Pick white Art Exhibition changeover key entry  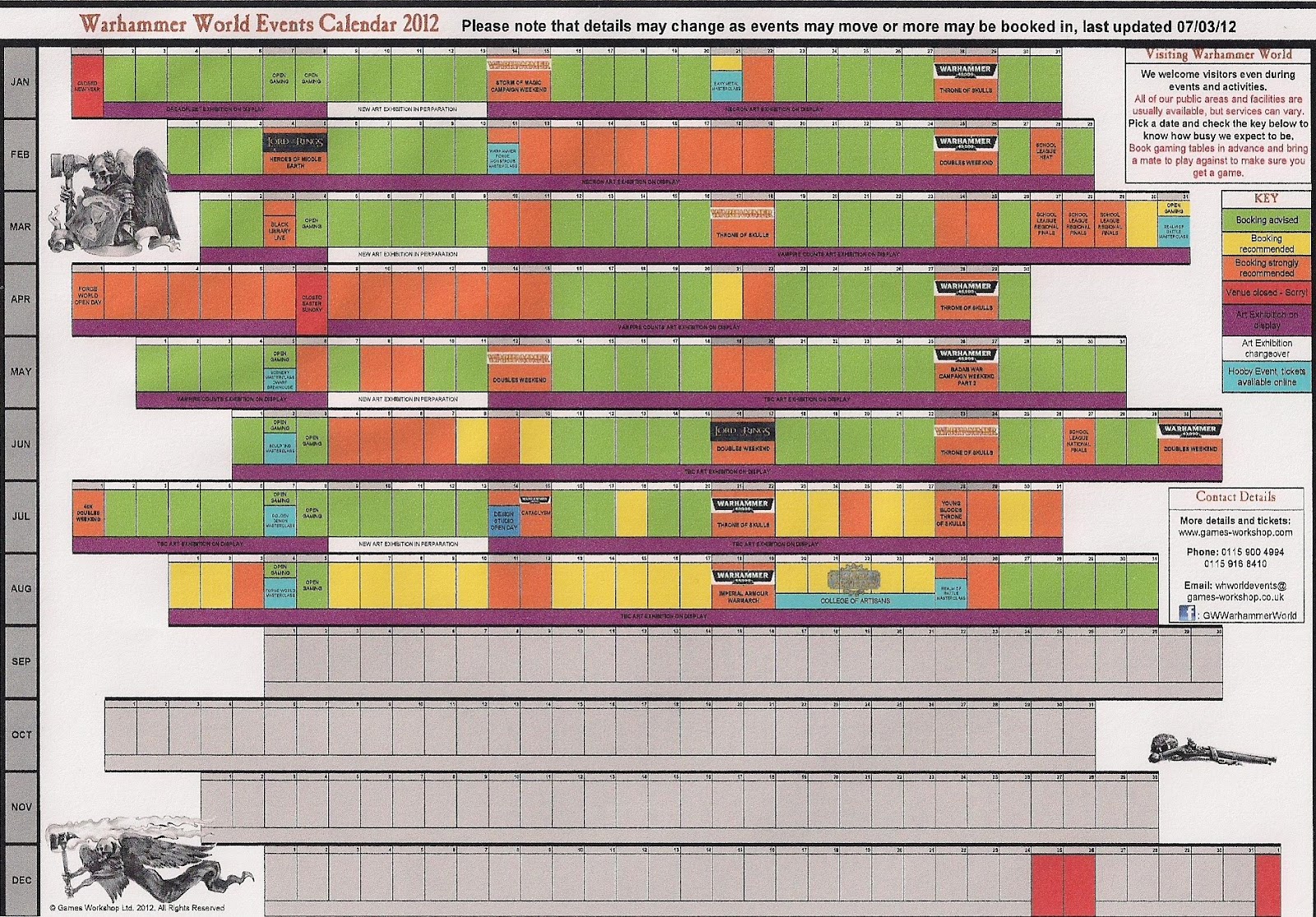[1266, 349]
